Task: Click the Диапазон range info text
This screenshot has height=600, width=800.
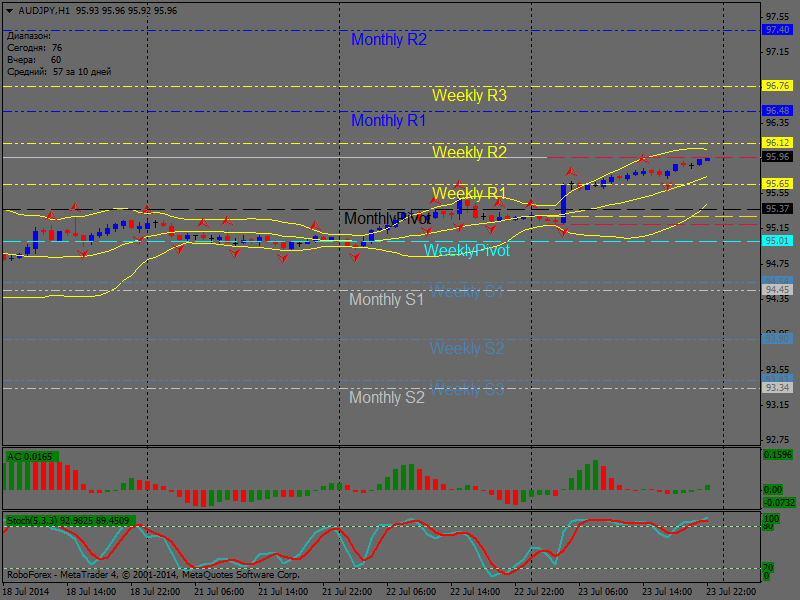Action: click(x=29, y=35)
